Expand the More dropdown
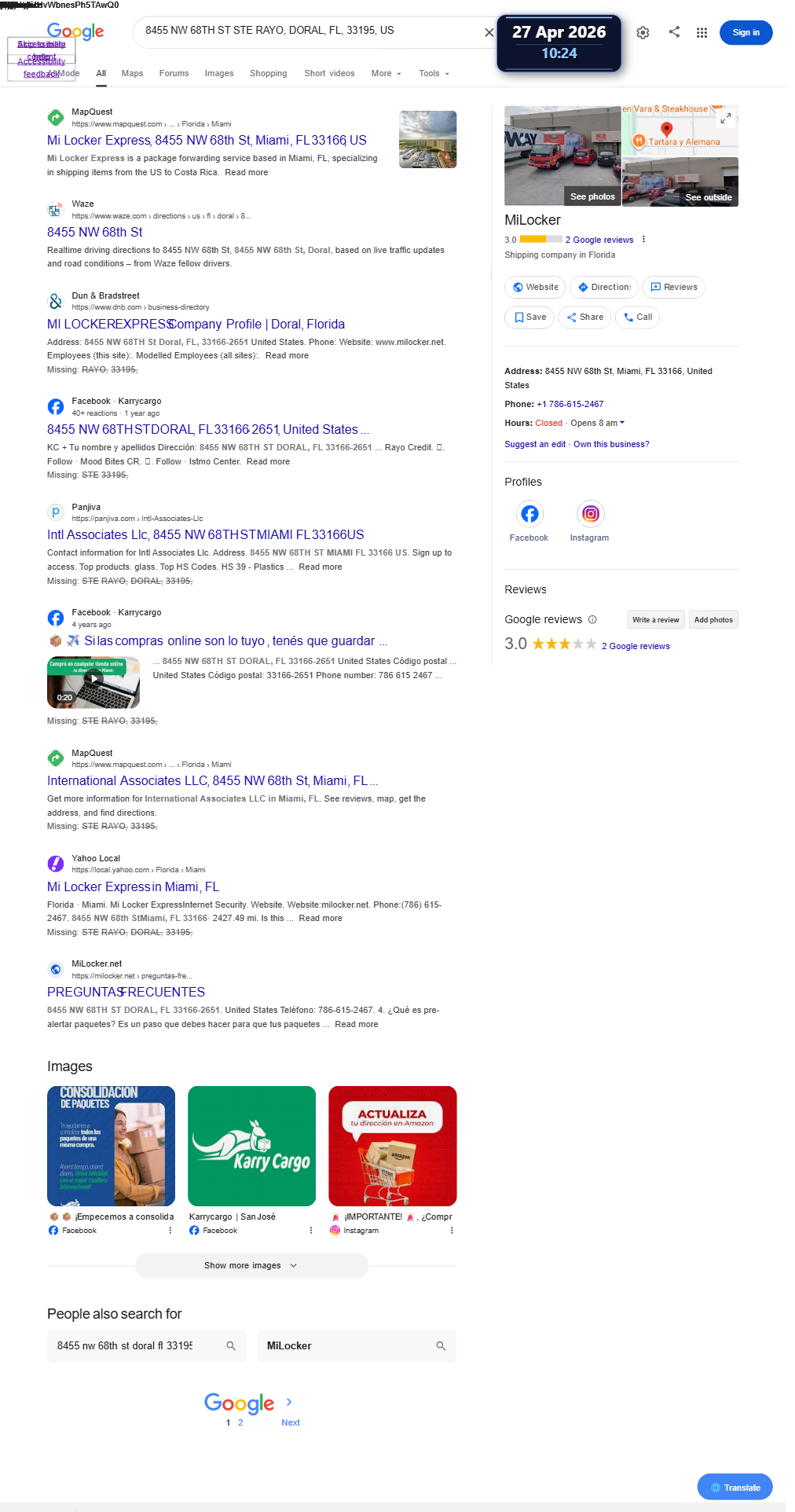This screenshot has width=795, height=1512. pyautogui.click(x=386, y=73)
